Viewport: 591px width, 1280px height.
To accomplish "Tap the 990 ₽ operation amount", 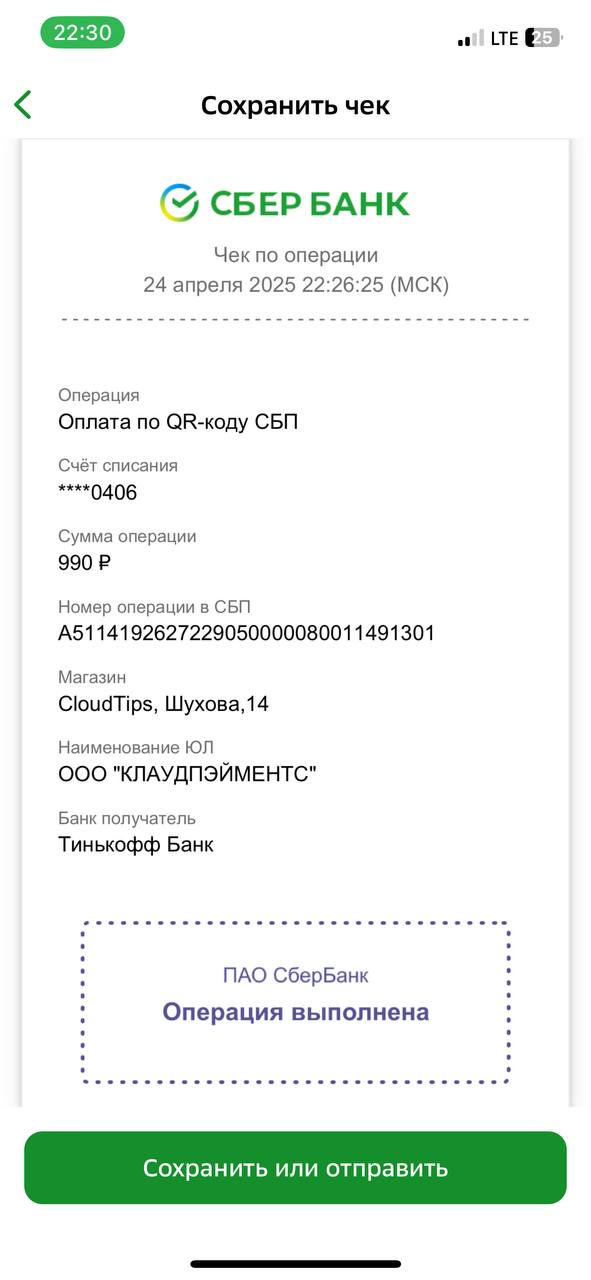I will click(84, 562).
